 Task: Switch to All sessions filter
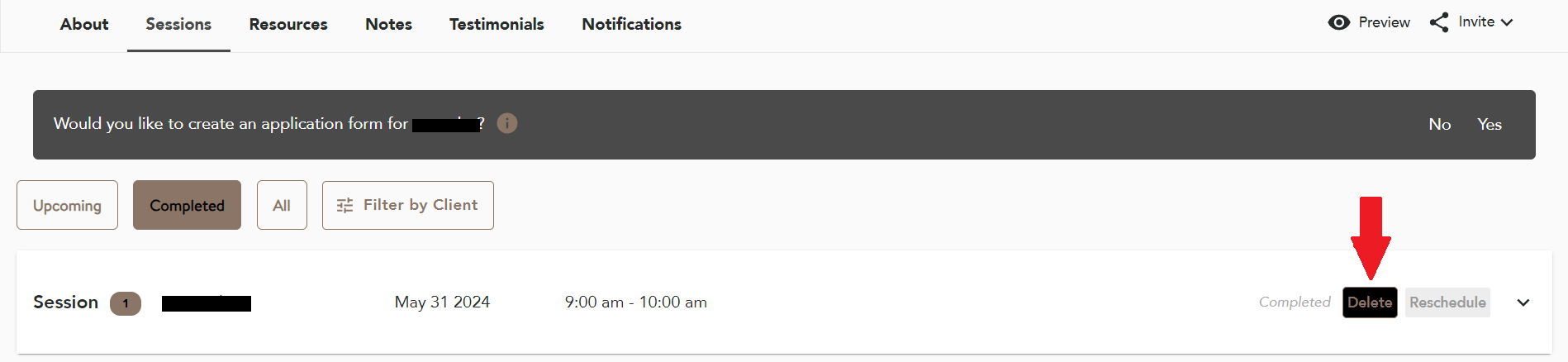(x=282, y=205)
